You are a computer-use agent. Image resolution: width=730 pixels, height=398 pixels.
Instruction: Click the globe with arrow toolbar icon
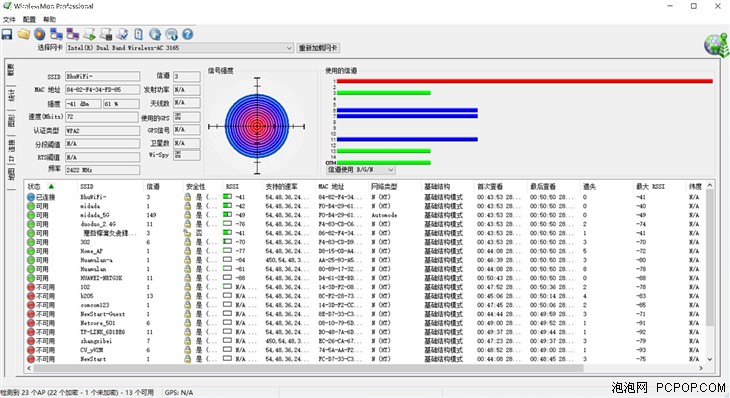coord(155,34)
